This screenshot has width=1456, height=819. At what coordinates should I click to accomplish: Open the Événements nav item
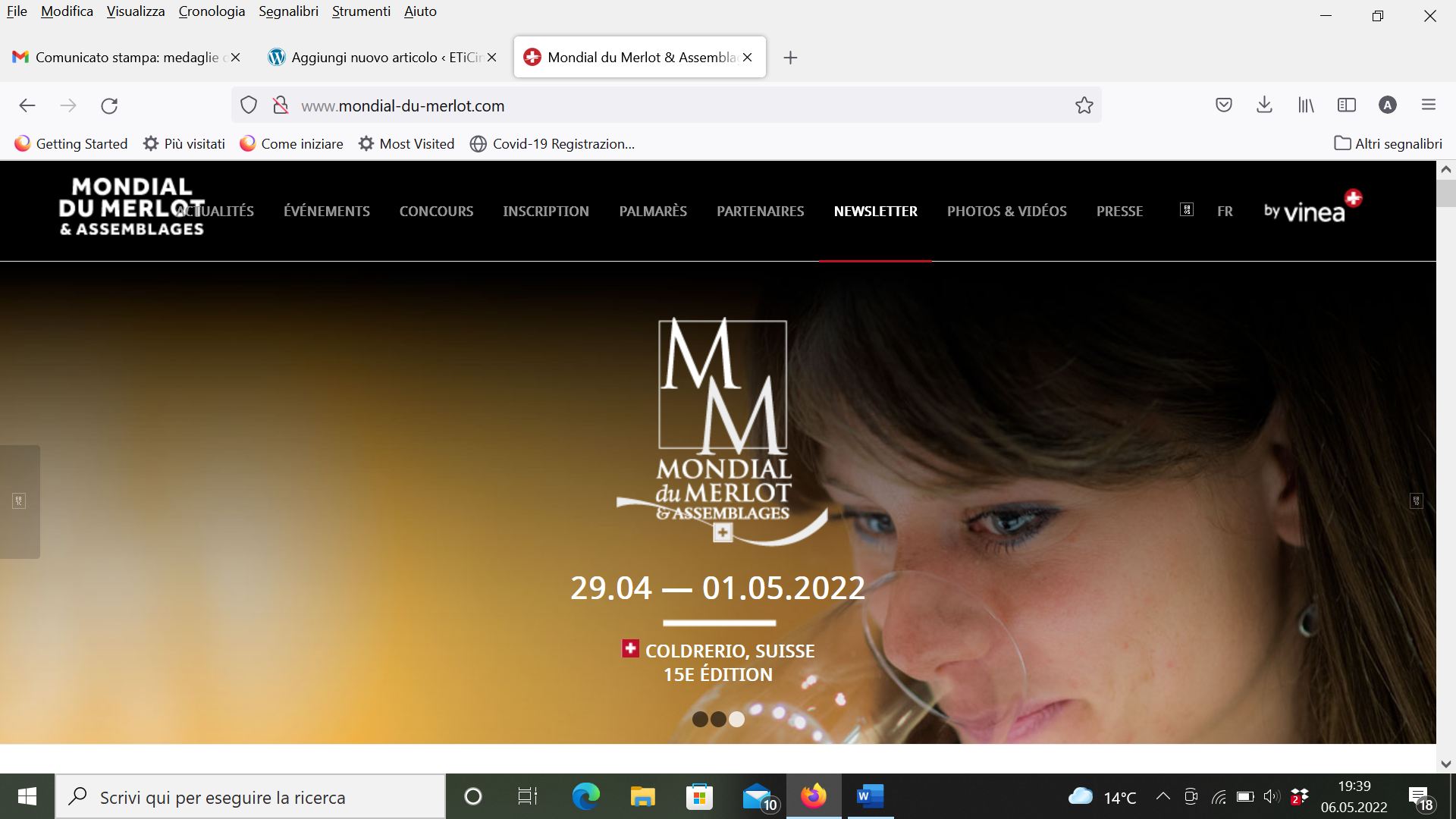[327, 212]
